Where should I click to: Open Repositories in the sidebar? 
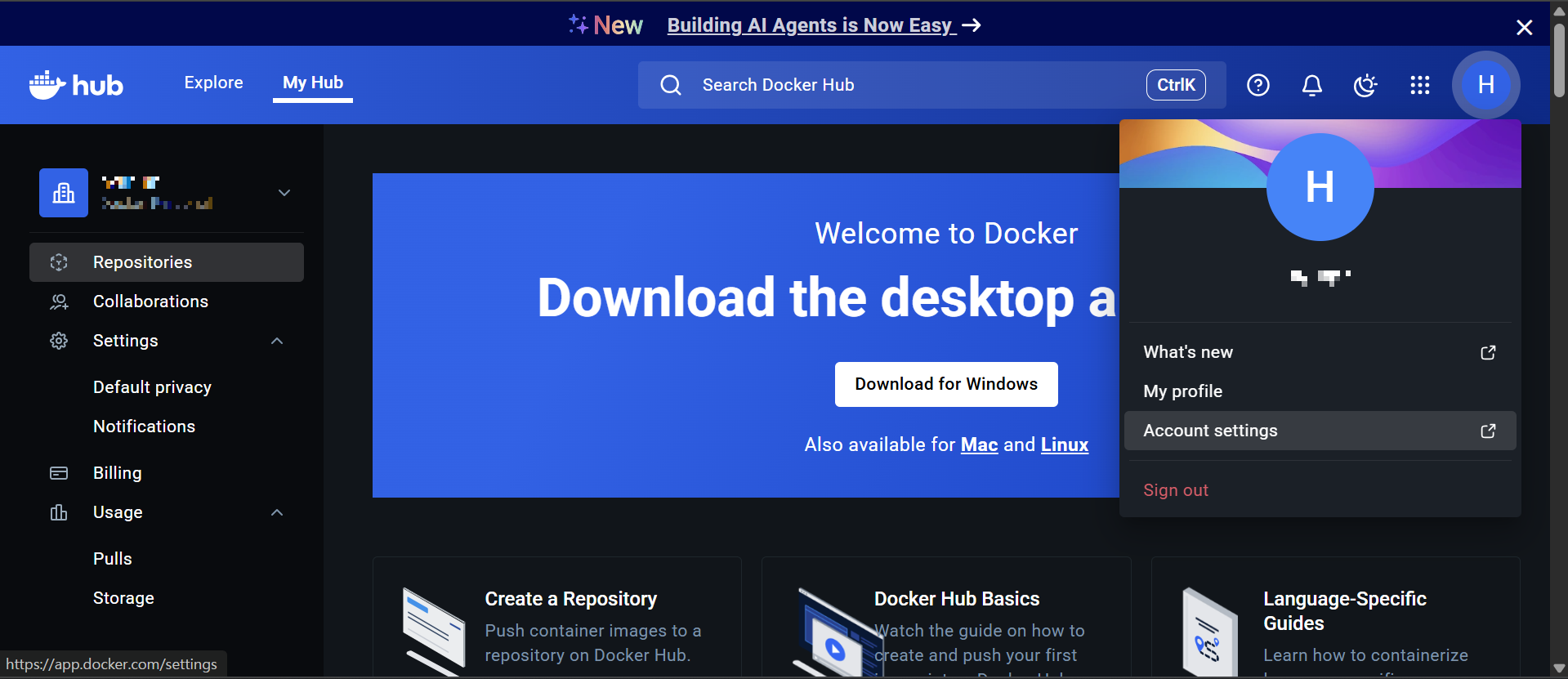(167, 262)
